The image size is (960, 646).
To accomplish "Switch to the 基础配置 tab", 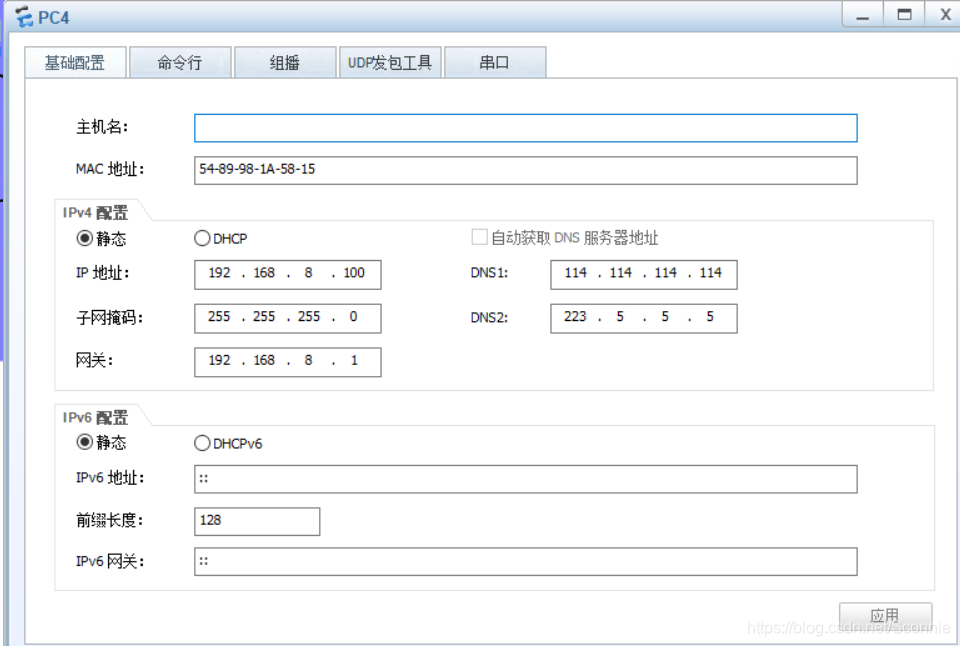I will click(75, 62).
